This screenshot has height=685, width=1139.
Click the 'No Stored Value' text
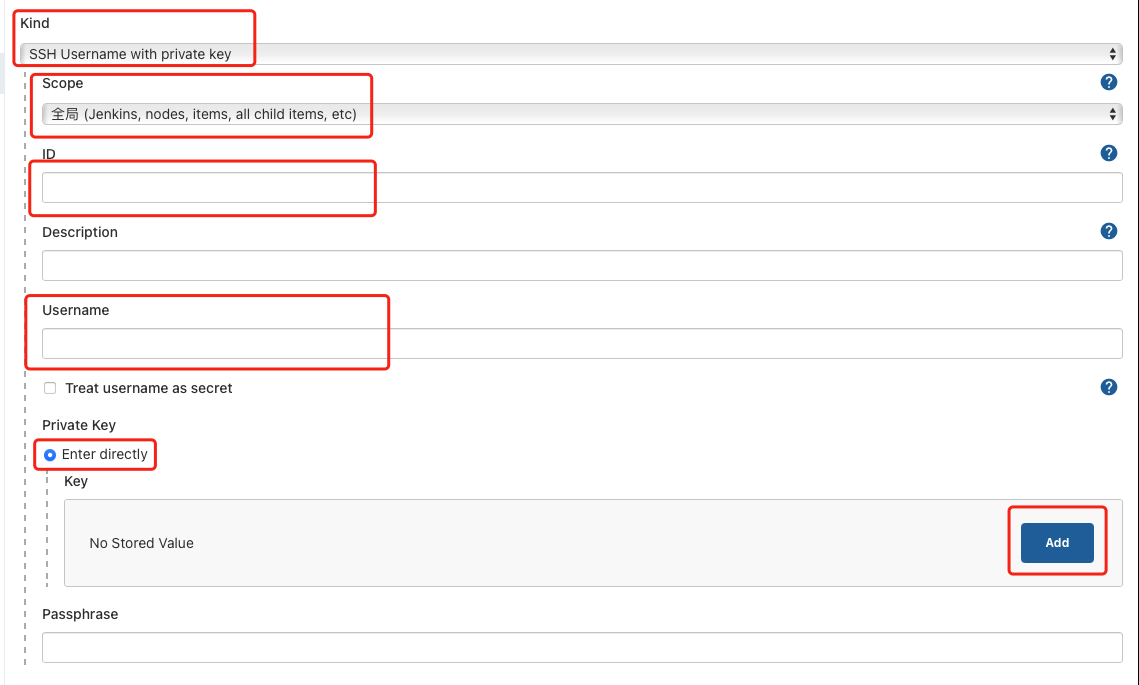142,543
